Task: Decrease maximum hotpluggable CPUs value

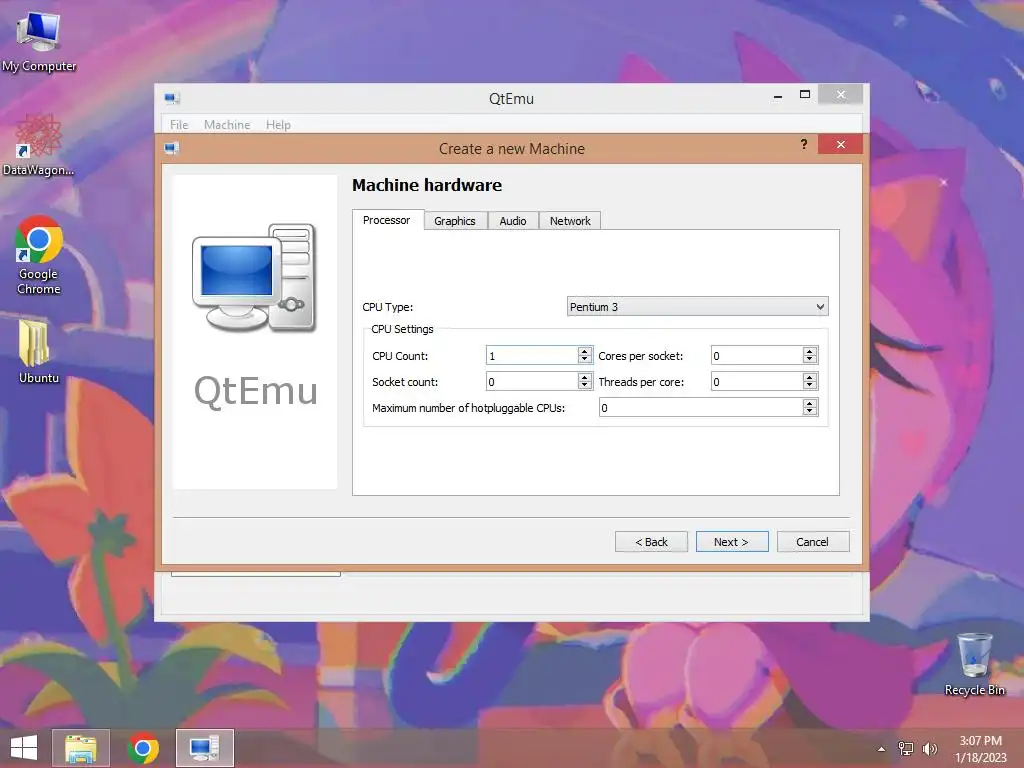Action: pos(810,412)
